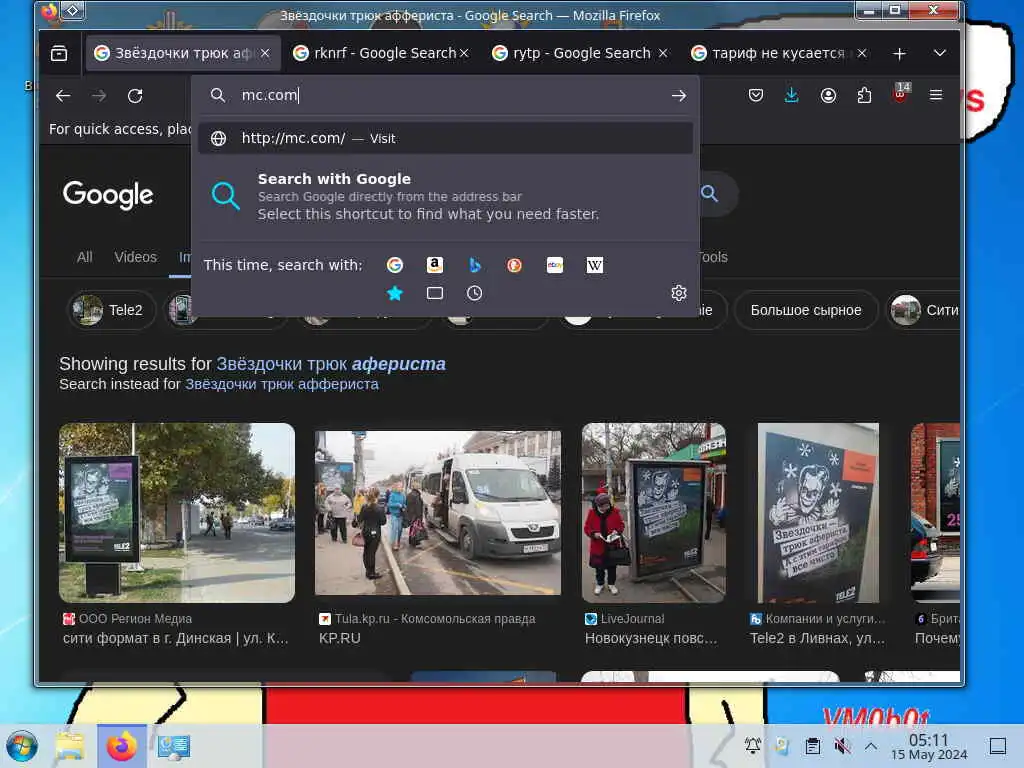Open the Звёздочки трюк афериста corrected link
Screen dimensions: 1024x768
tap(330, 364)
